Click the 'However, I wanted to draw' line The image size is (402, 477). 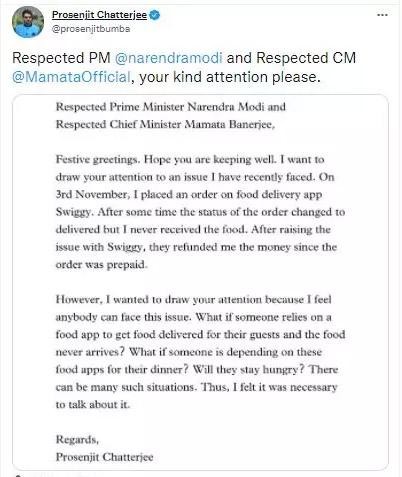(x=194, y=300)
